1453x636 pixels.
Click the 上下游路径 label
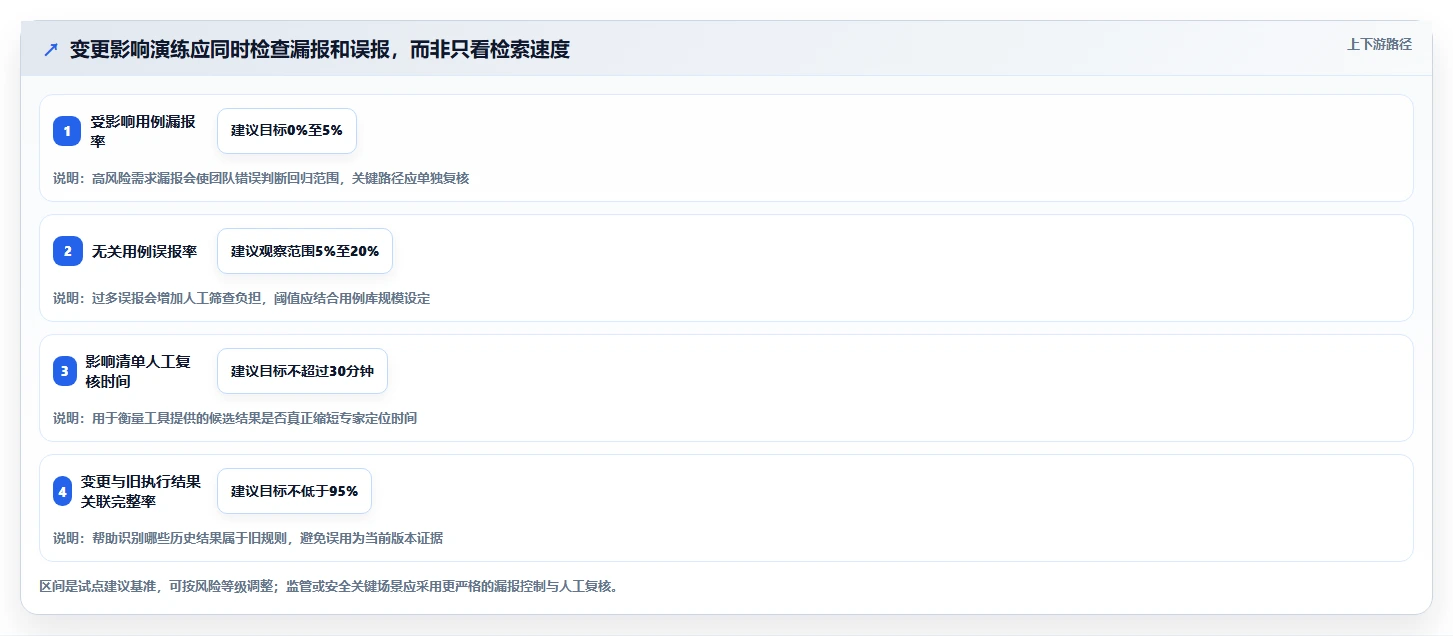(x=1379, y=44)
